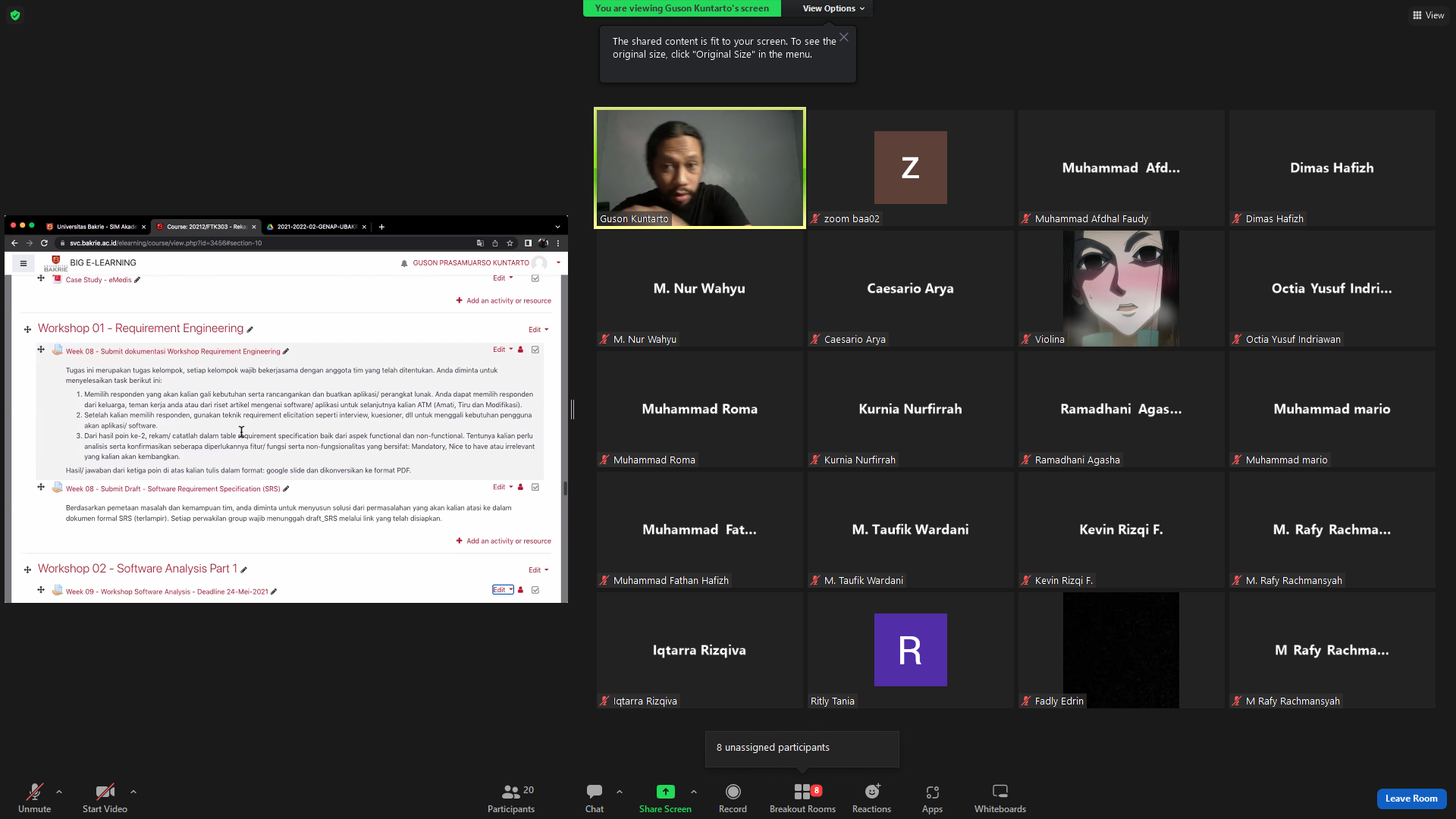Open Week 09 Workshop Software Analysis assignment
The height and width of the screenshot is (819, 1456).
pyautogui.click(x=167, y=592)
